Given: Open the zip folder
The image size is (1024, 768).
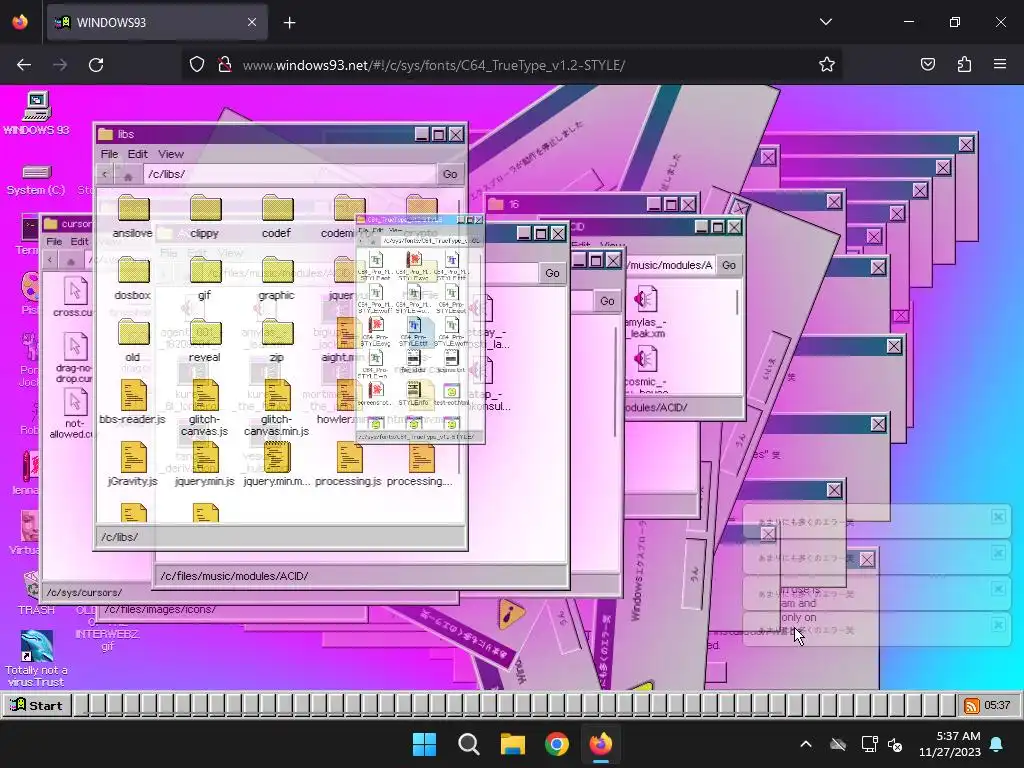Looking at the screenshot, I should (276, 341).
